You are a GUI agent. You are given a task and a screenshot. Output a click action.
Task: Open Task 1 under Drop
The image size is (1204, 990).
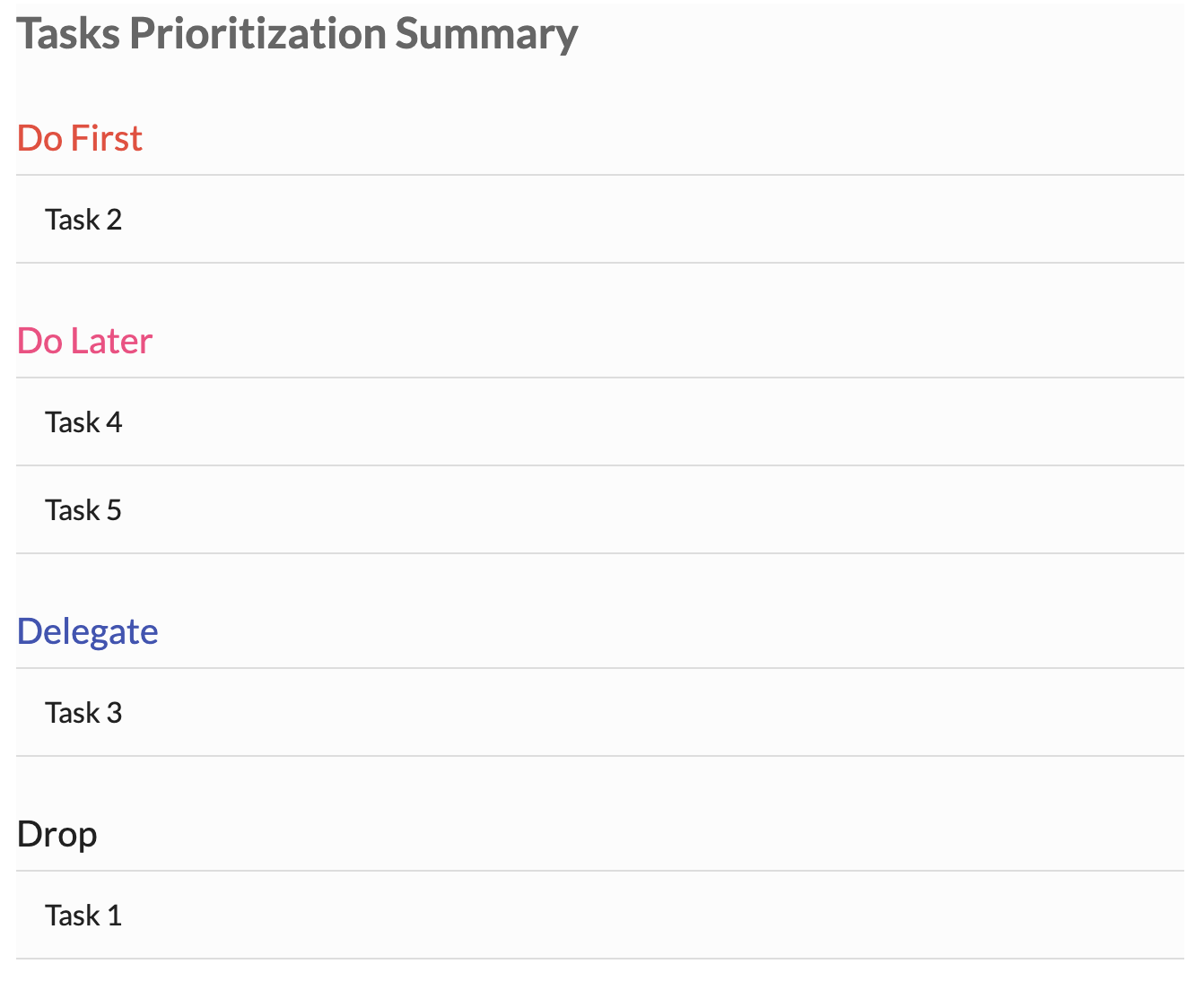(x=600, y=916)
